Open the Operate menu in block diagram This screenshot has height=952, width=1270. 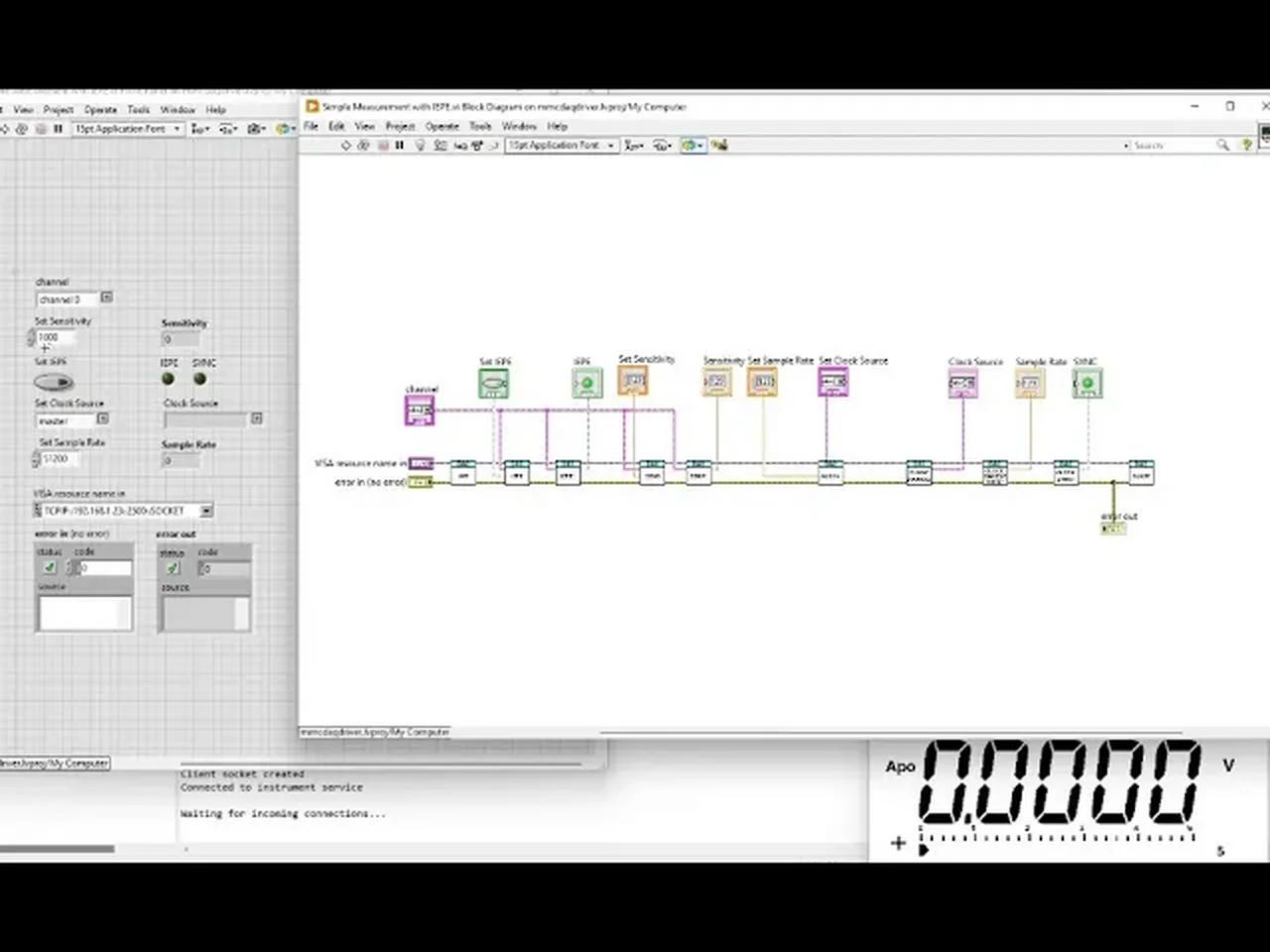coord(442,126)
